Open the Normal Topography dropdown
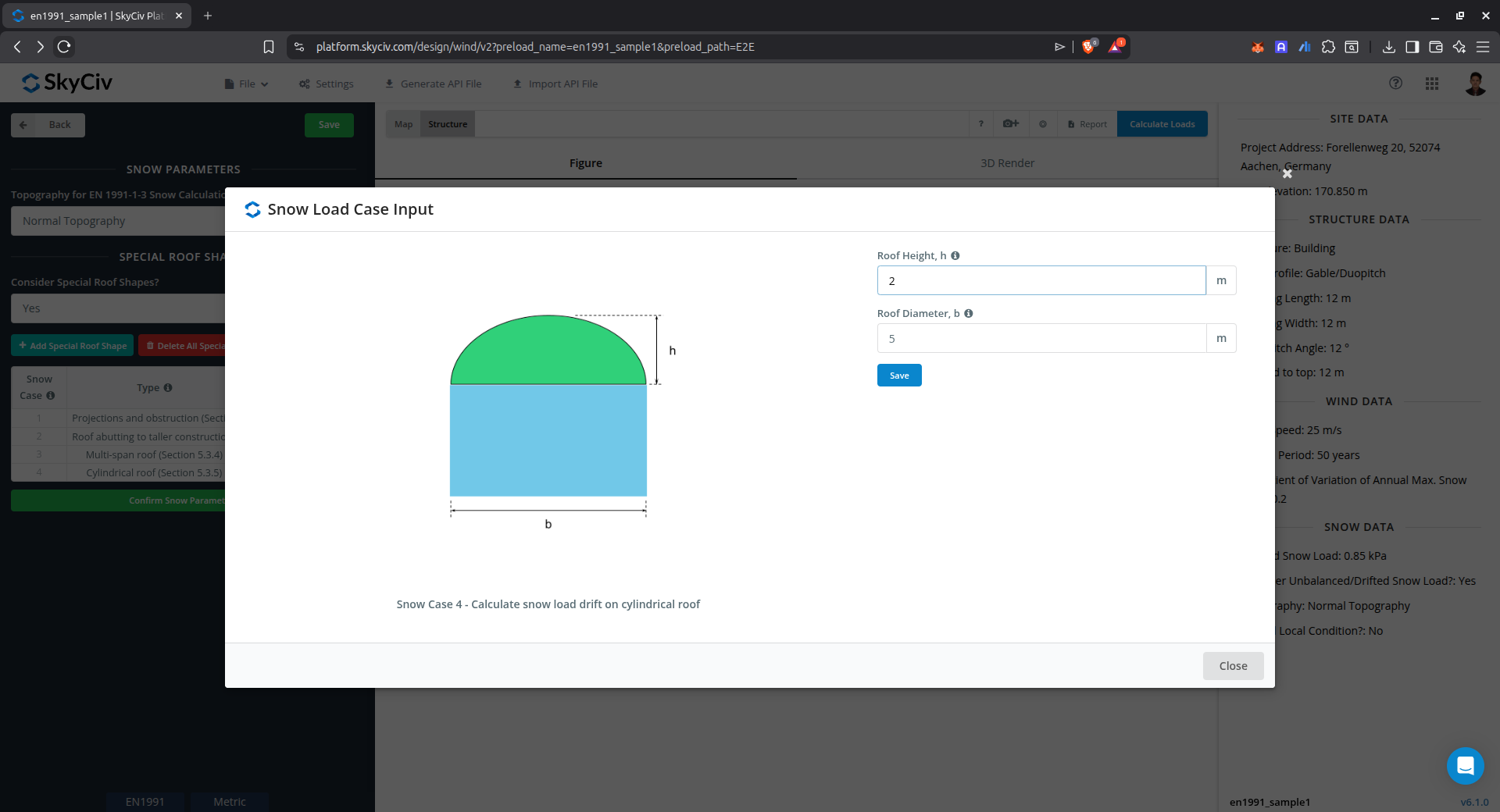 pyautogui.click(x=117, y=221)
